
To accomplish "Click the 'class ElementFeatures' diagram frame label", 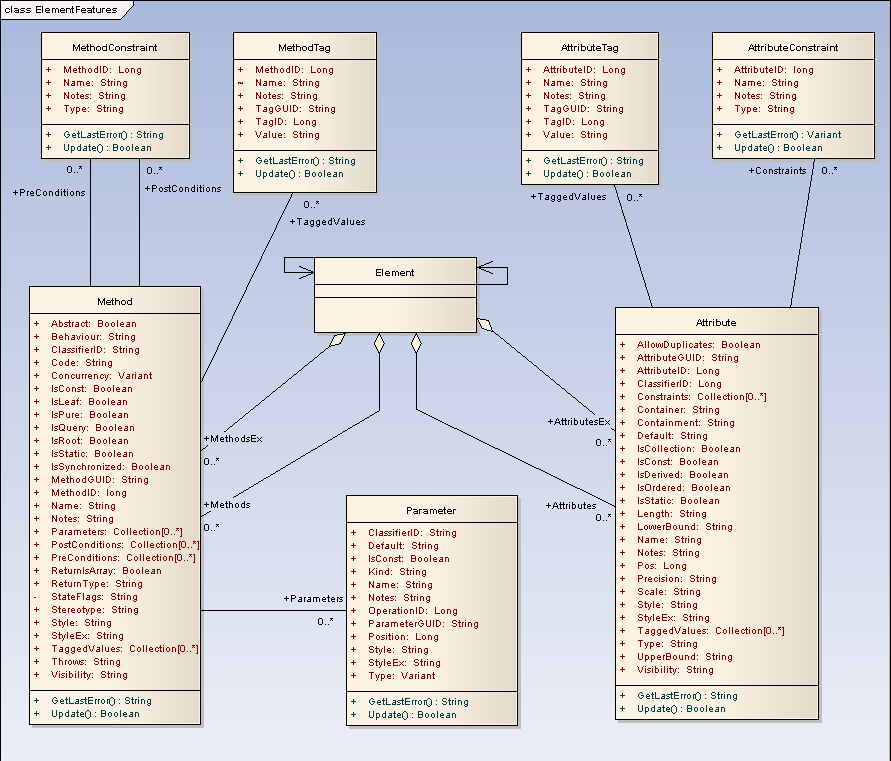I will coord(61,10).
